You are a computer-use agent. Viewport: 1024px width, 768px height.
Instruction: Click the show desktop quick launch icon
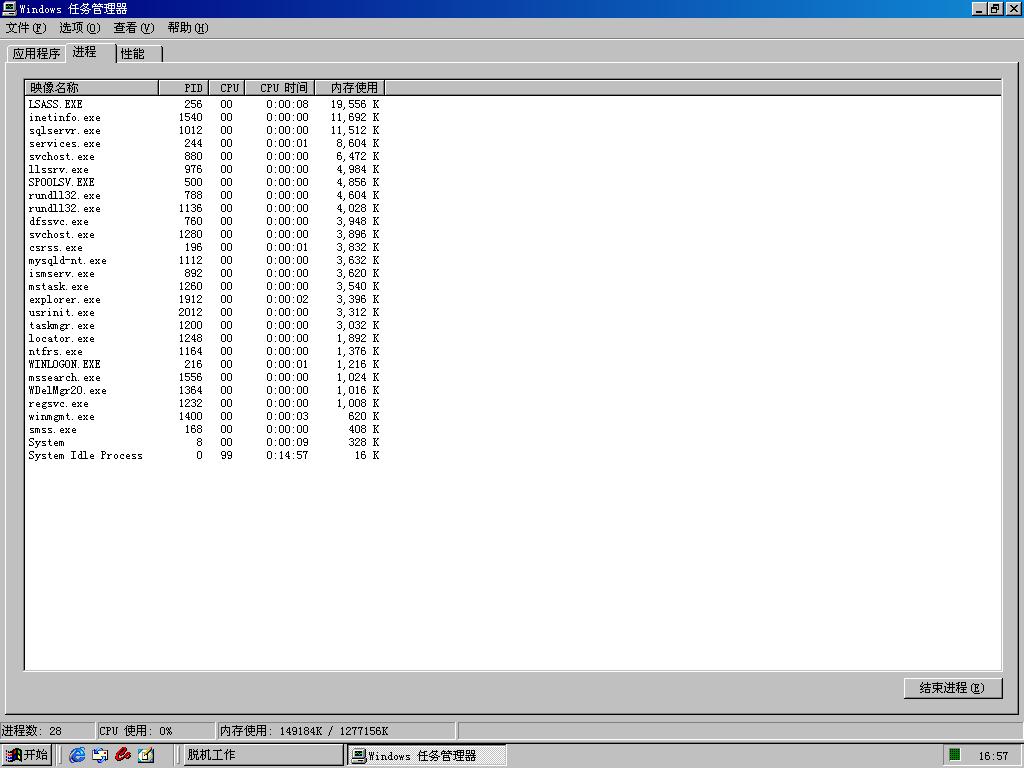click(100, 755)
